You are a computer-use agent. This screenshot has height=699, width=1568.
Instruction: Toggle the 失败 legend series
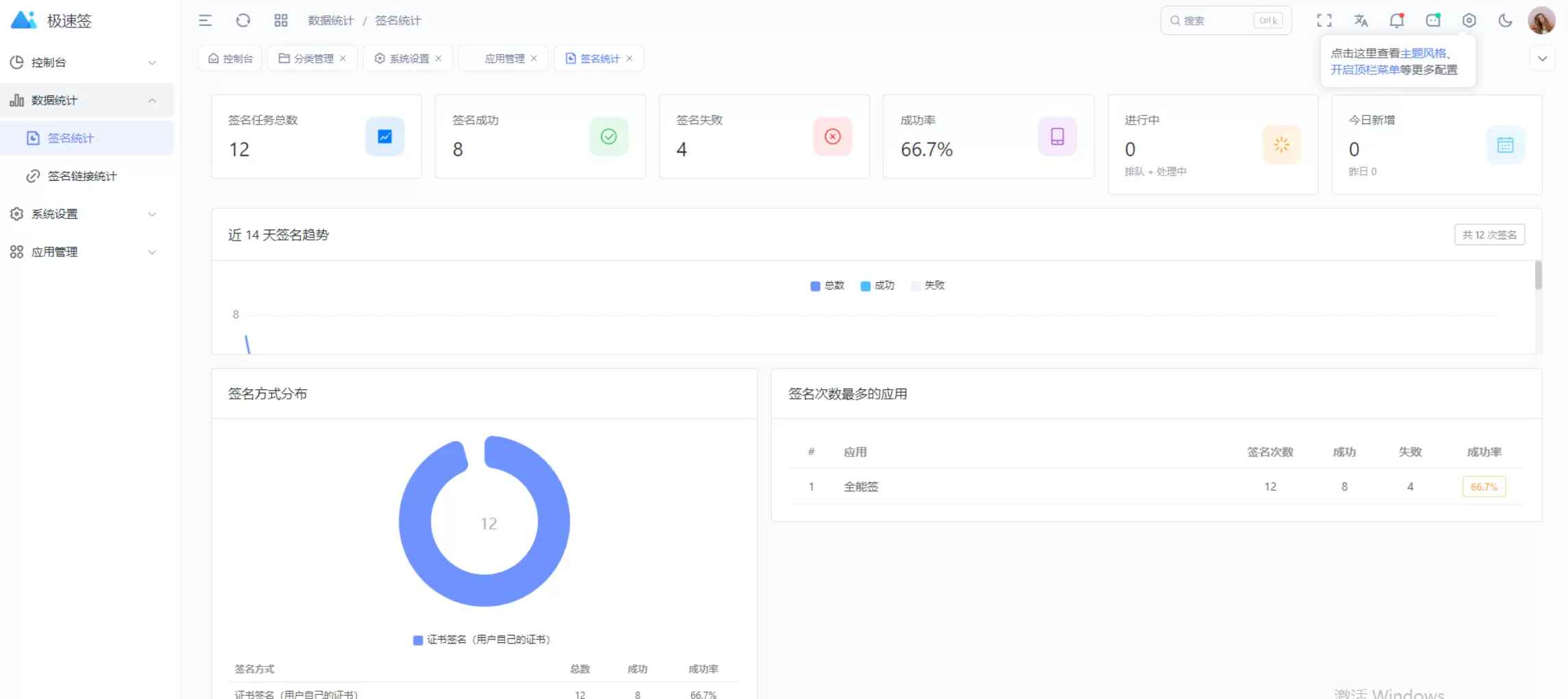[928, 285]
